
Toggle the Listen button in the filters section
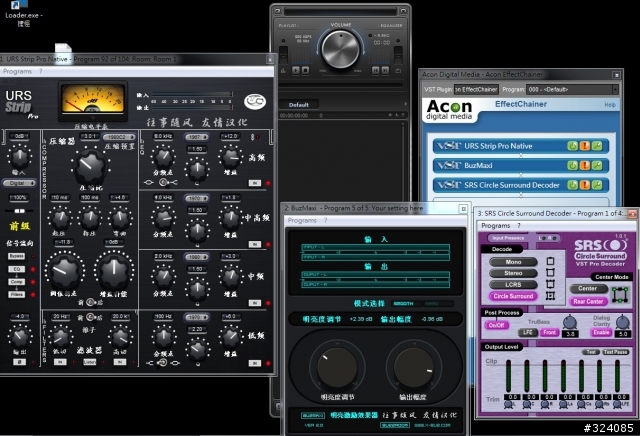coord(90,362)
